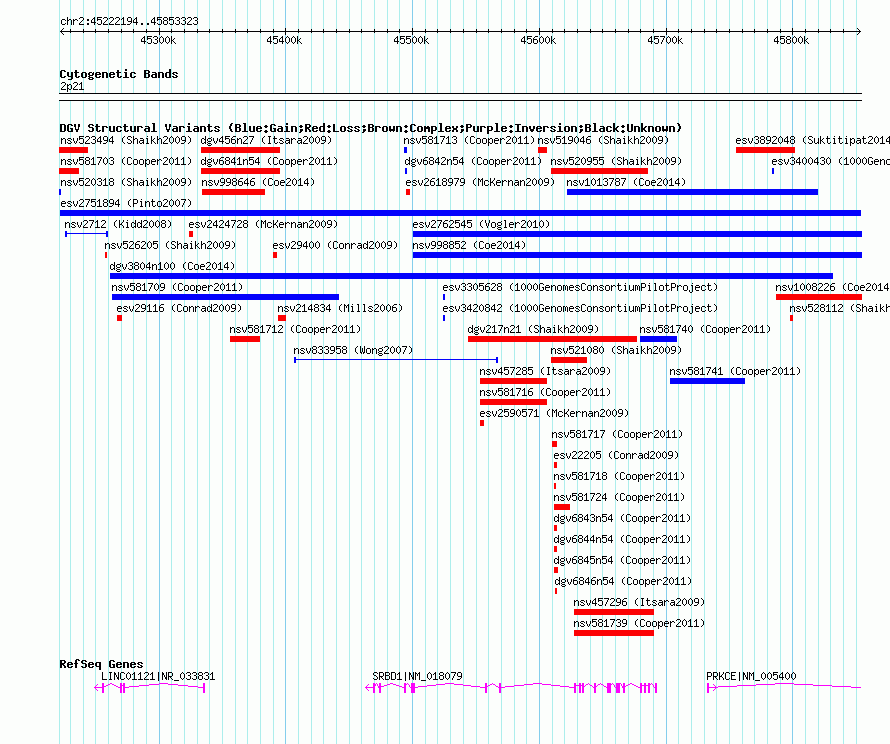The width and height of the screenshot is (890, 744).
Task: Select the LINC01121|NR_033831 gene label
Action: click(x=158, y=676)
